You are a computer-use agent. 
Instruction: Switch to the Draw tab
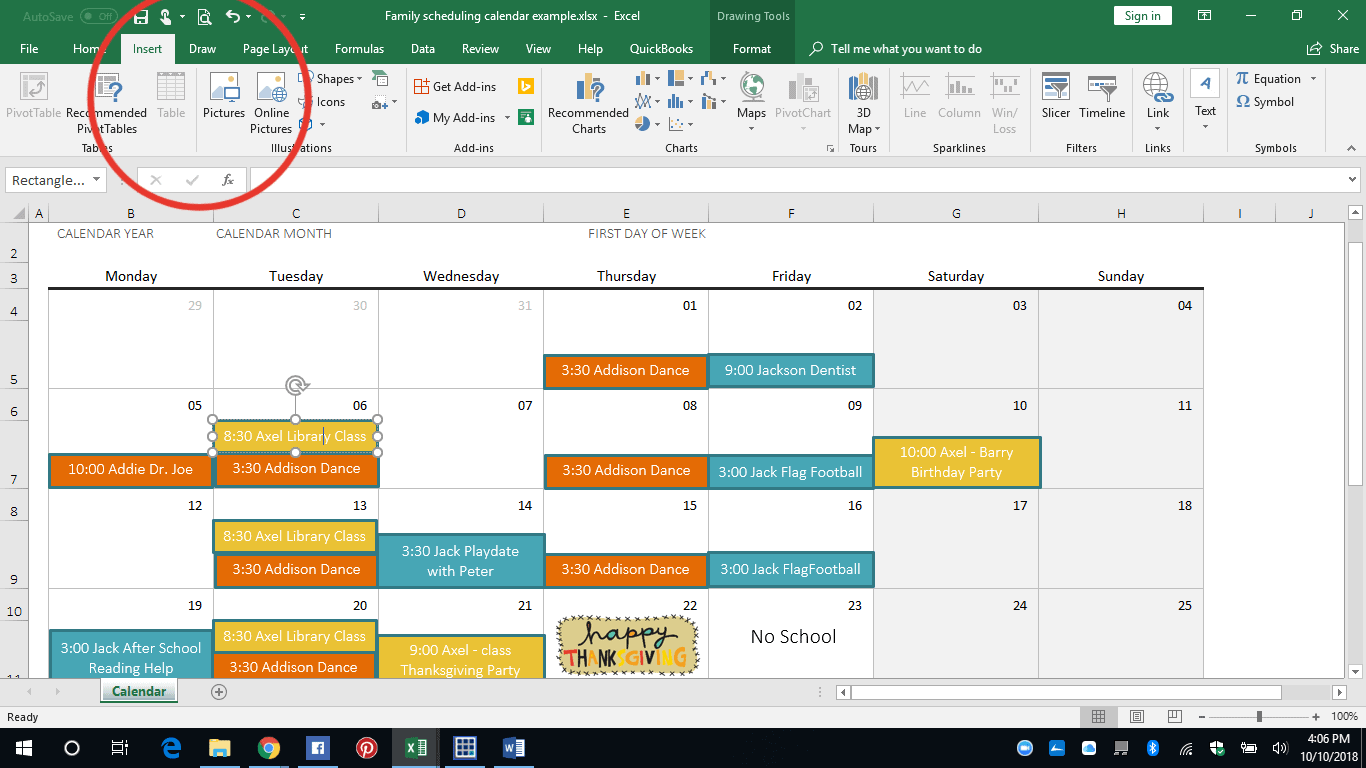(202, 48)
